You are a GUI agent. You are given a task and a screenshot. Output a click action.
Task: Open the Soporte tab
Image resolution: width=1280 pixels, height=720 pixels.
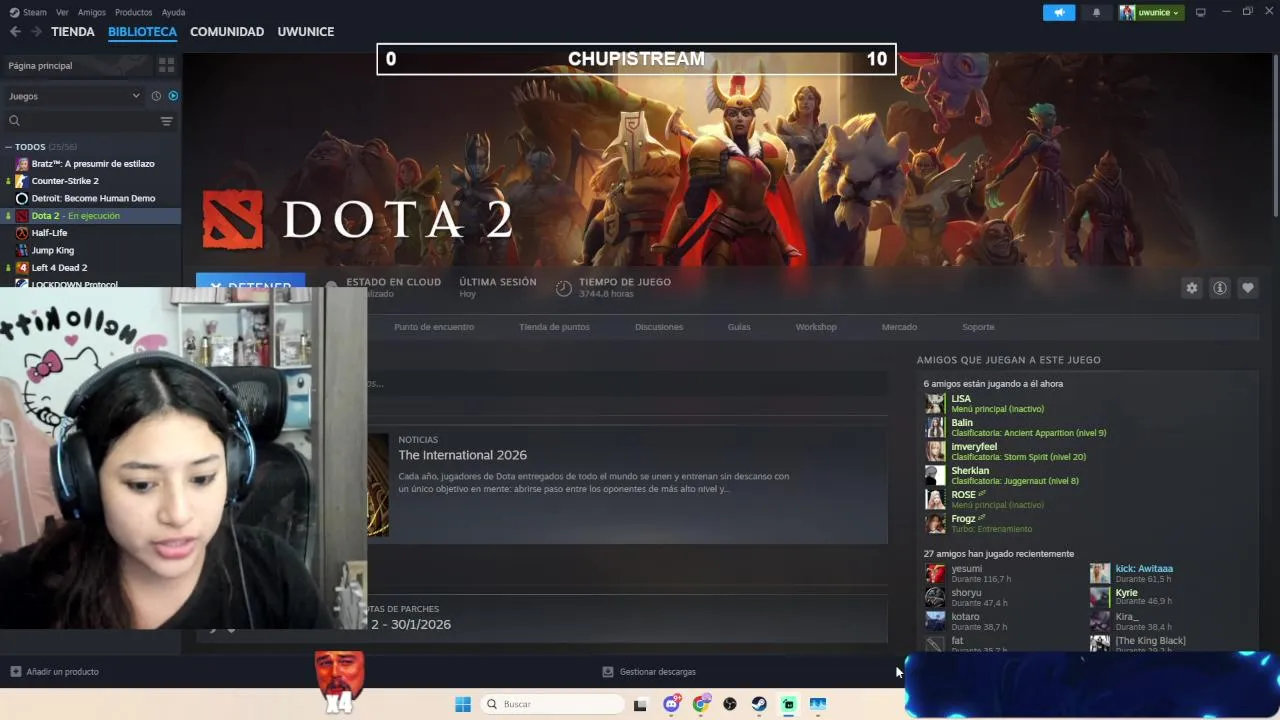pos(978,327)
